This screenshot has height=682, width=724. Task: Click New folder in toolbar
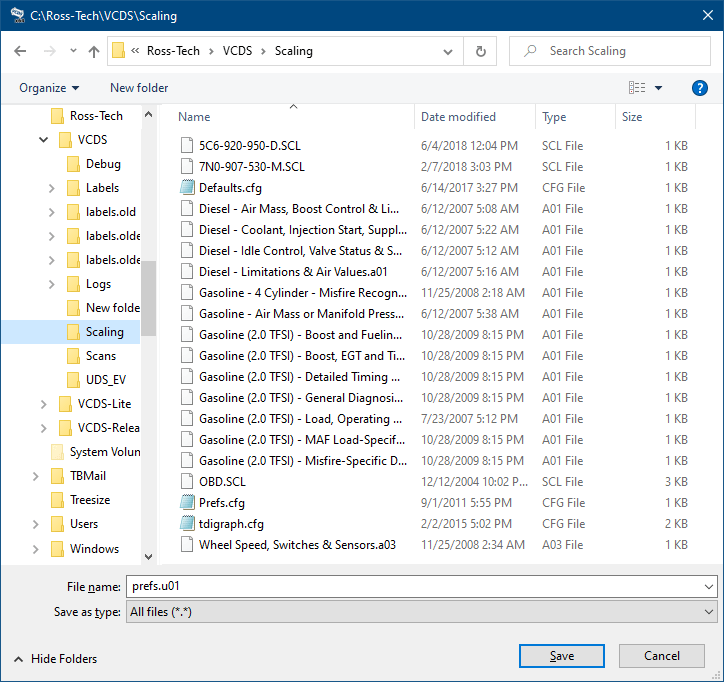(x=139, y=88)
